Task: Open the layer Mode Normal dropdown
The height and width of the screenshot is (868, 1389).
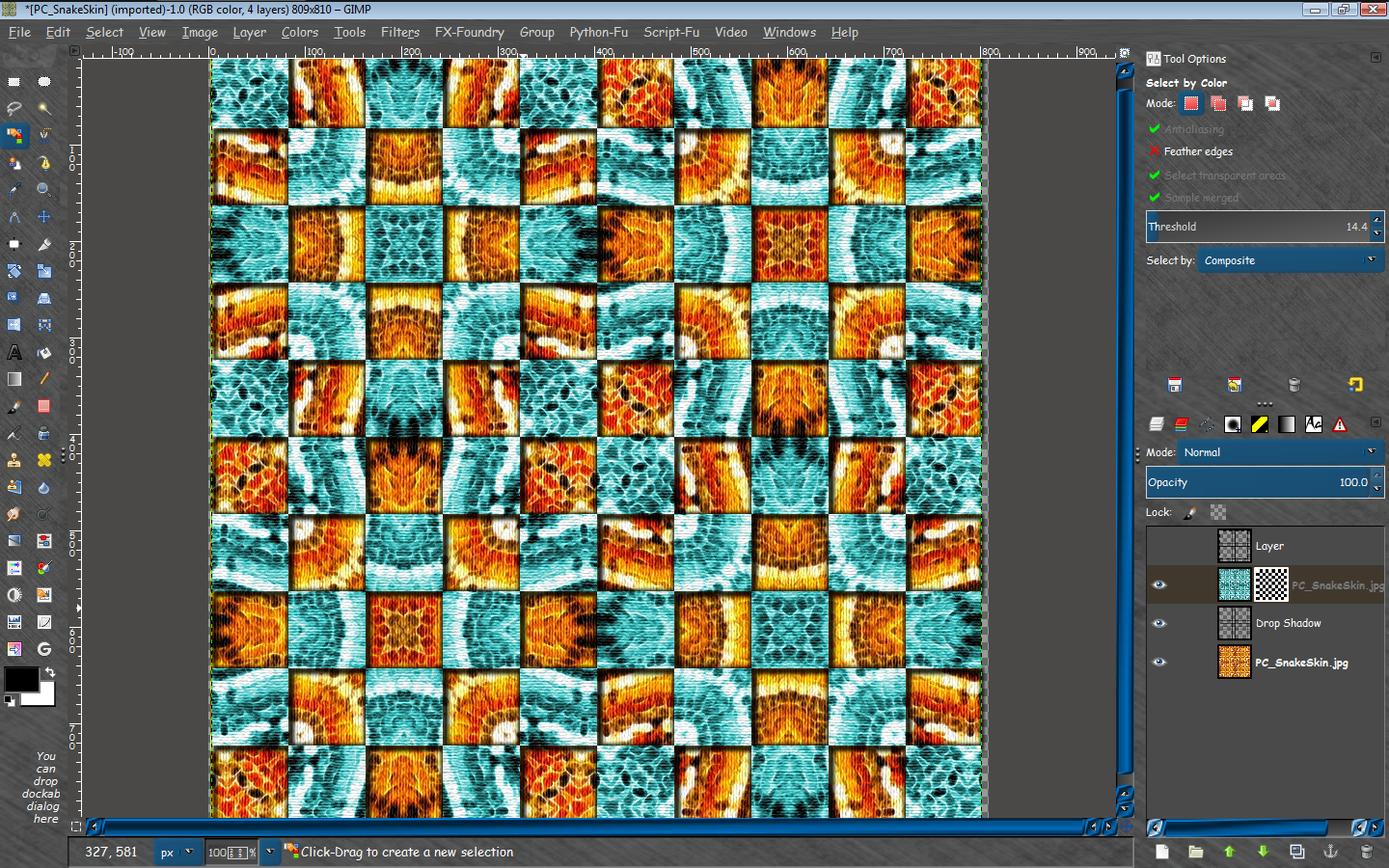Action: [1281, 452]
